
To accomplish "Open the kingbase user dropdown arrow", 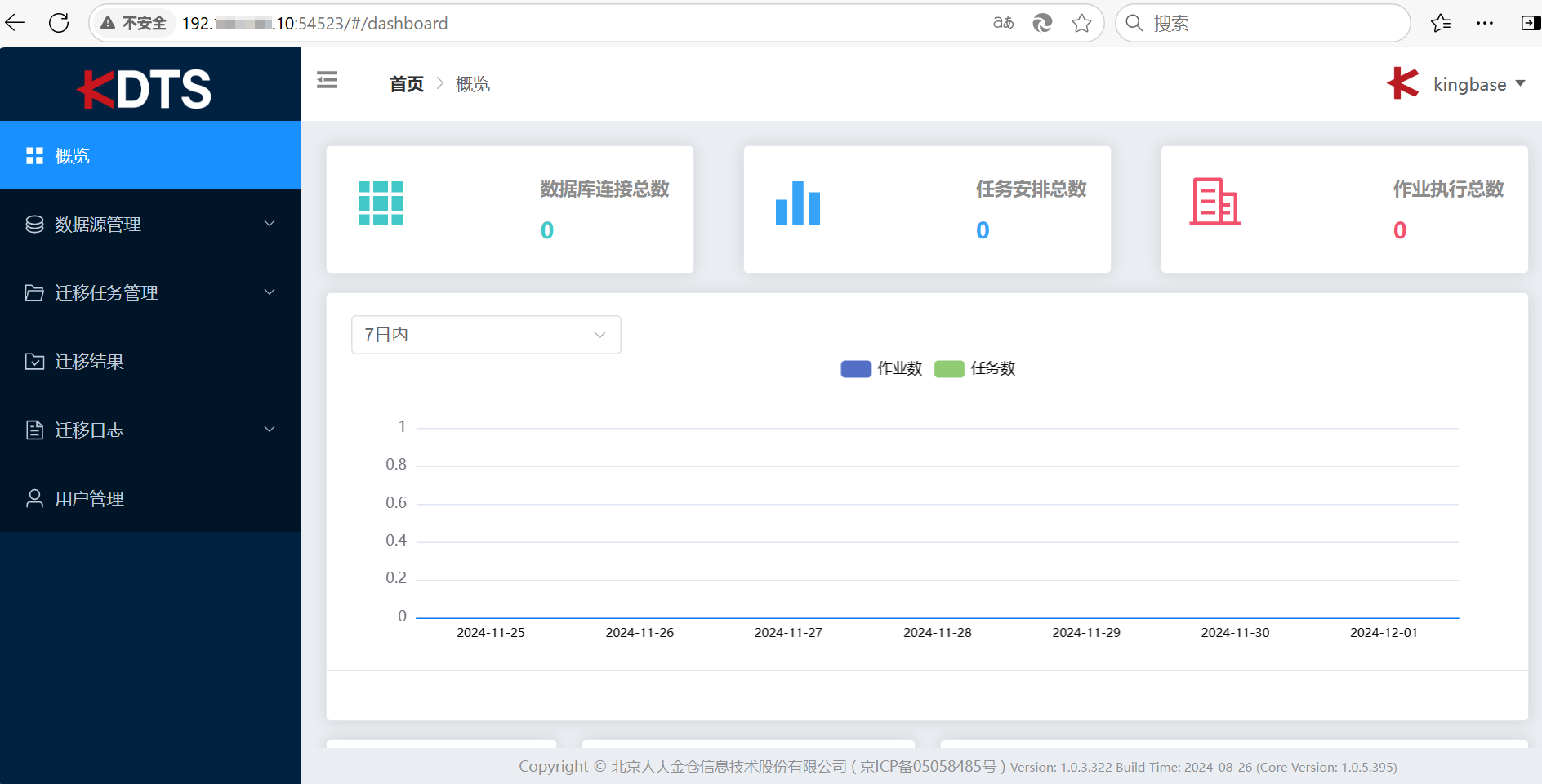I will (x=1520, y=83).
